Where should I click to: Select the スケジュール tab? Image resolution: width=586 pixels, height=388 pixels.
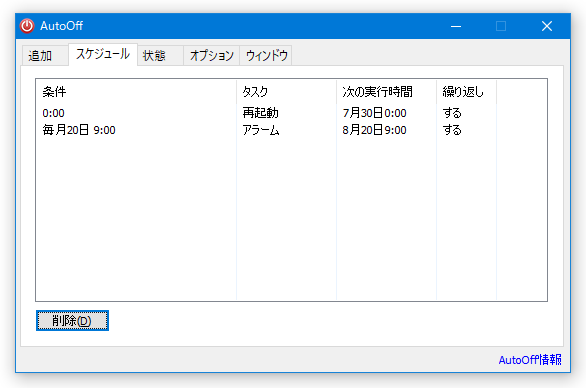pyautogui.click(x=103, y=54)
